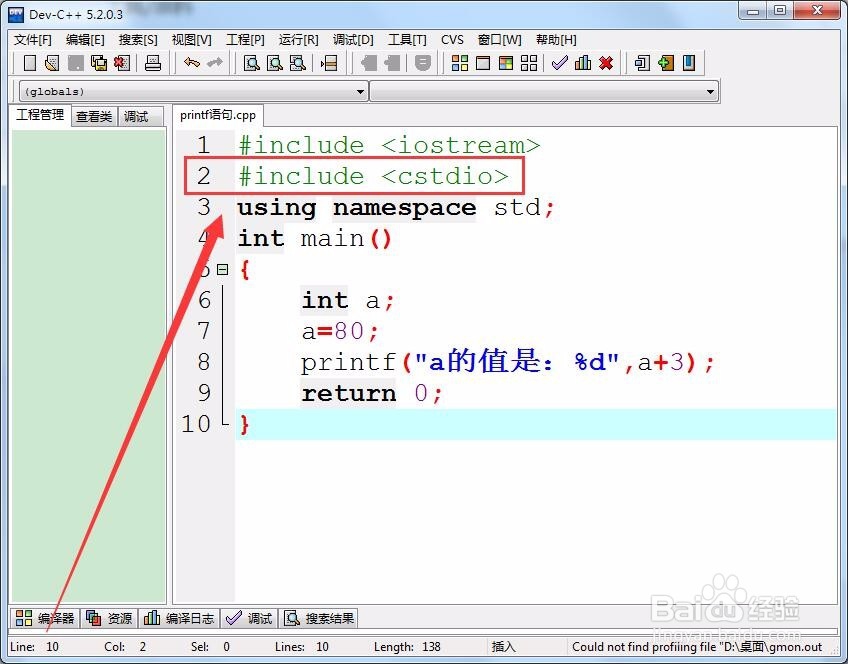848x664 pixels.
Task: Click the Redo arrow icon
Action: (215, 63)
